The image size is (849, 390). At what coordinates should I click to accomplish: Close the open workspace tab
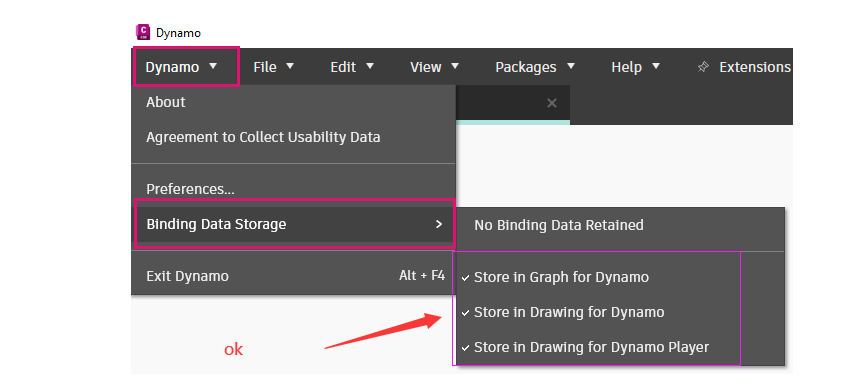(x=552, y=103)
